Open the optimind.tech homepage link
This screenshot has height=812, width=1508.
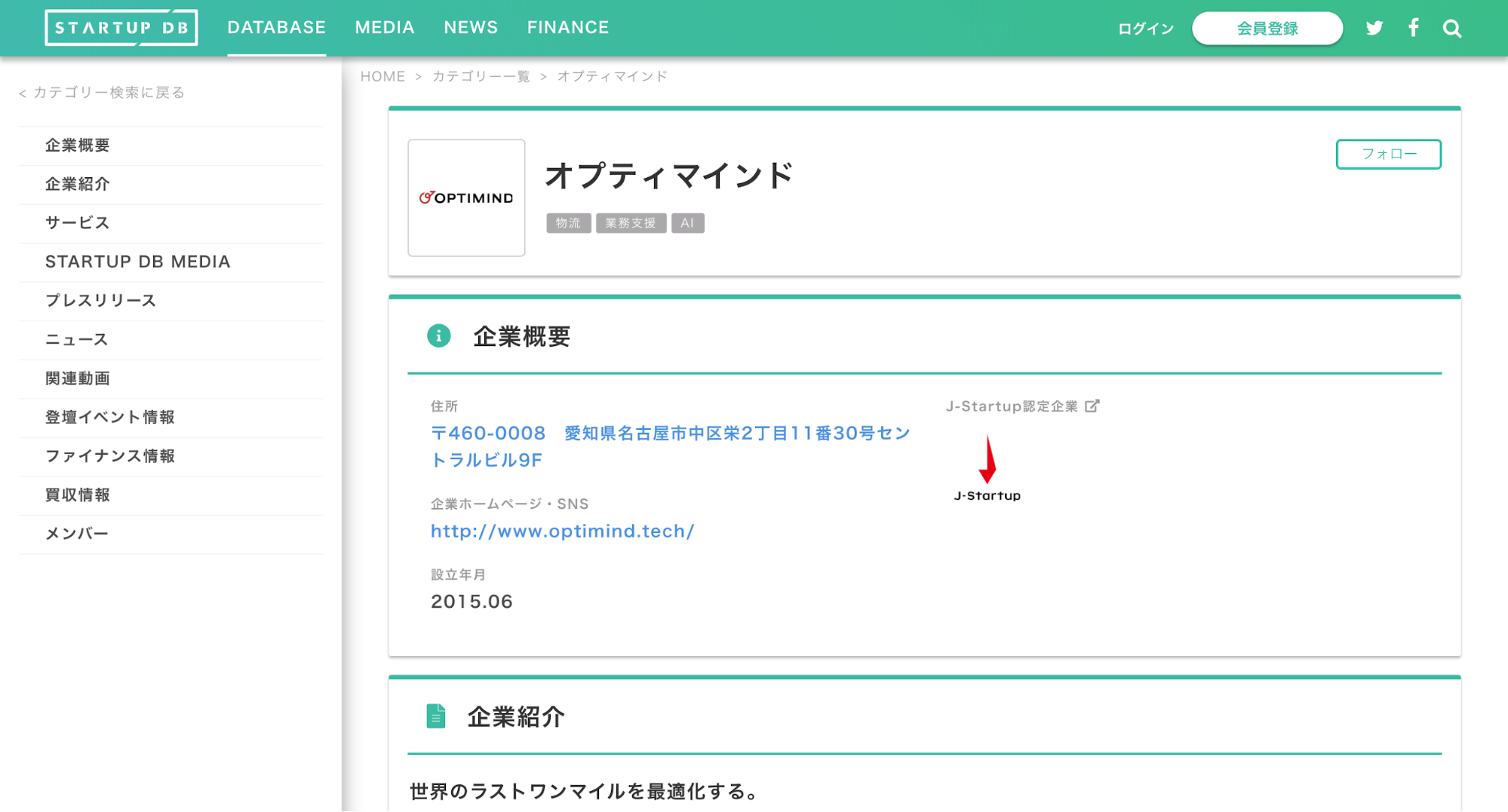(x=563, y=531)
